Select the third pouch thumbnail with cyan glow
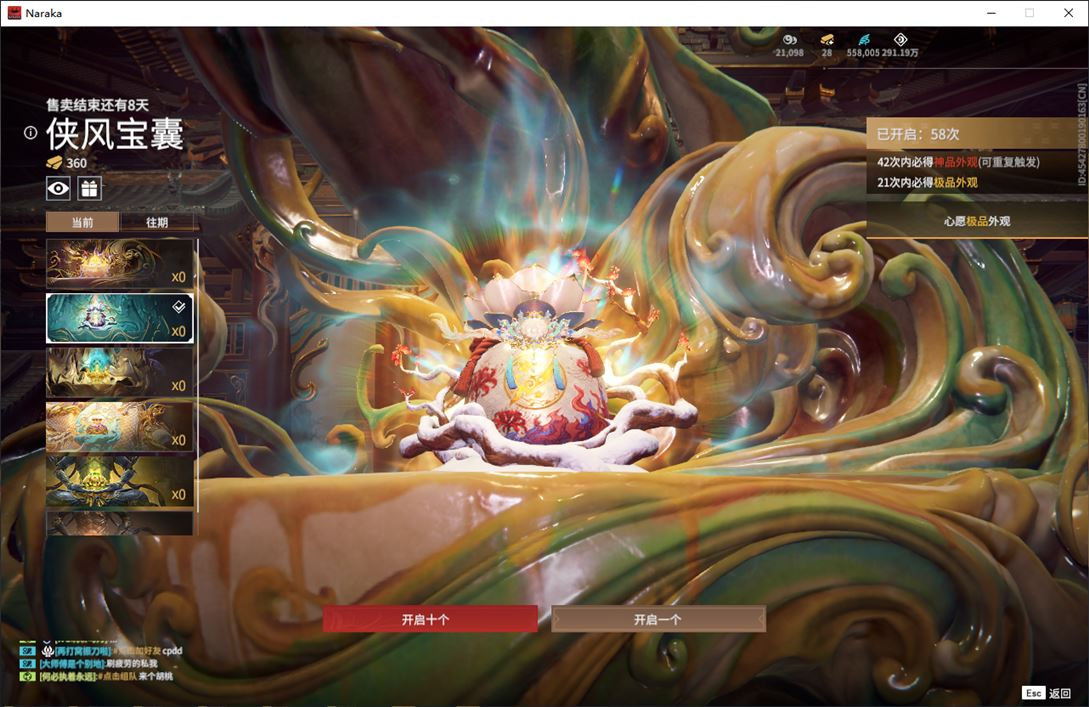 (119, 372)
